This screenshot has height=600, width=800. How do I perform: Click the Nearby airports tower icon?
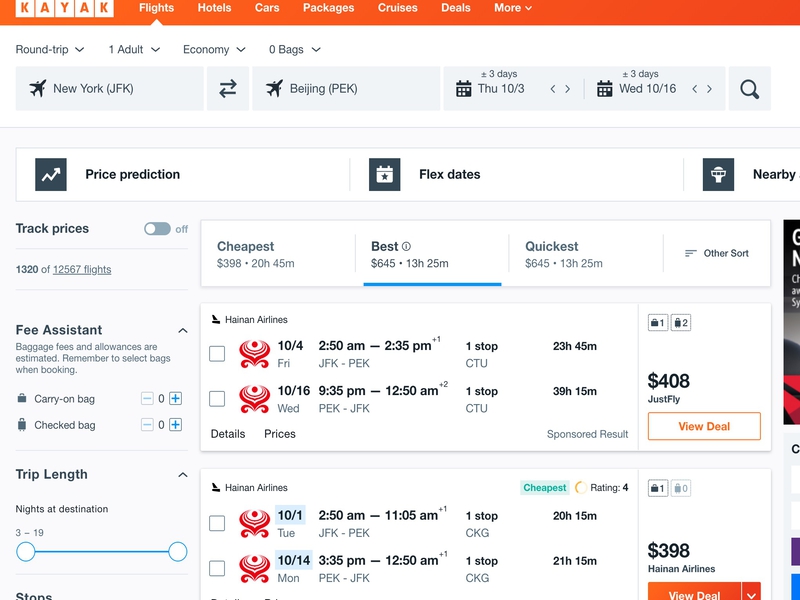[718, 174]
